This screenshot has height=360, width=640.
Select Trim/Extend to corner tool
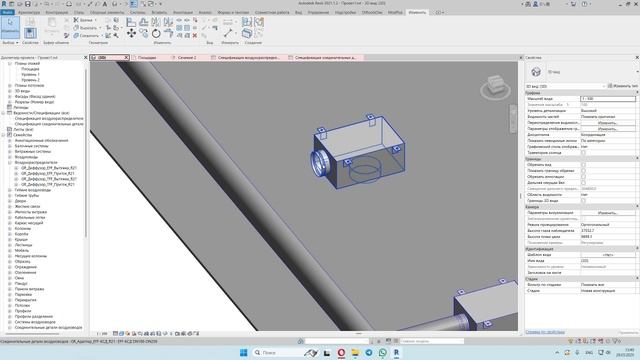click(x=168, y=33)
